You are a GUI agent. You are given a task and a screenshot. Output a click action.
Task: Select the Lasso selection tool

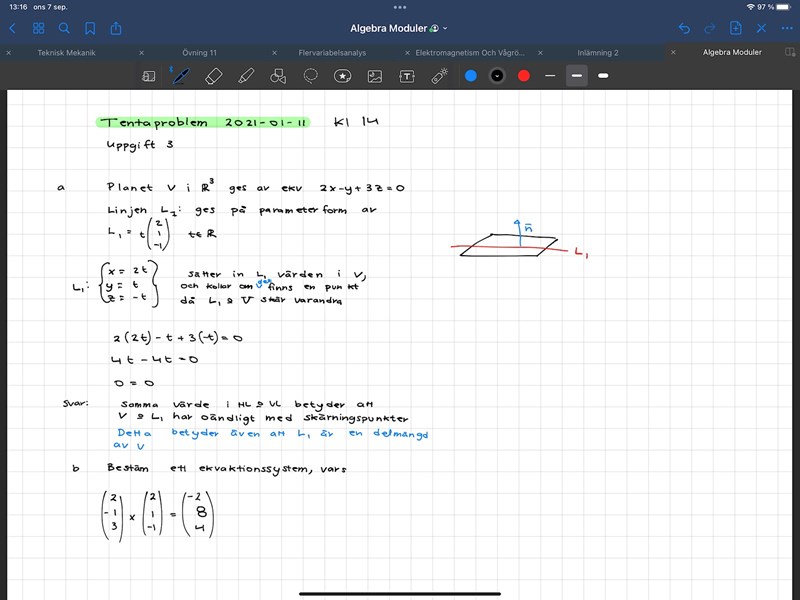pos(311,75)
